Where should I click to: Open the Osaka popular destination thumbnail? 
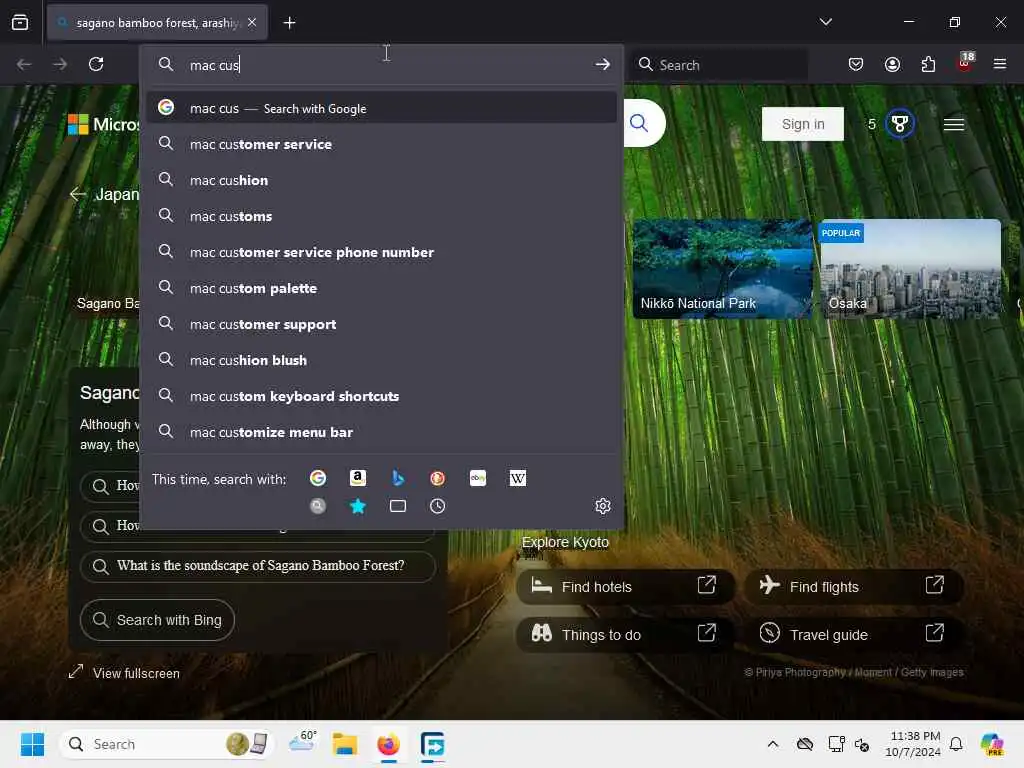click(x=910, y=268)
